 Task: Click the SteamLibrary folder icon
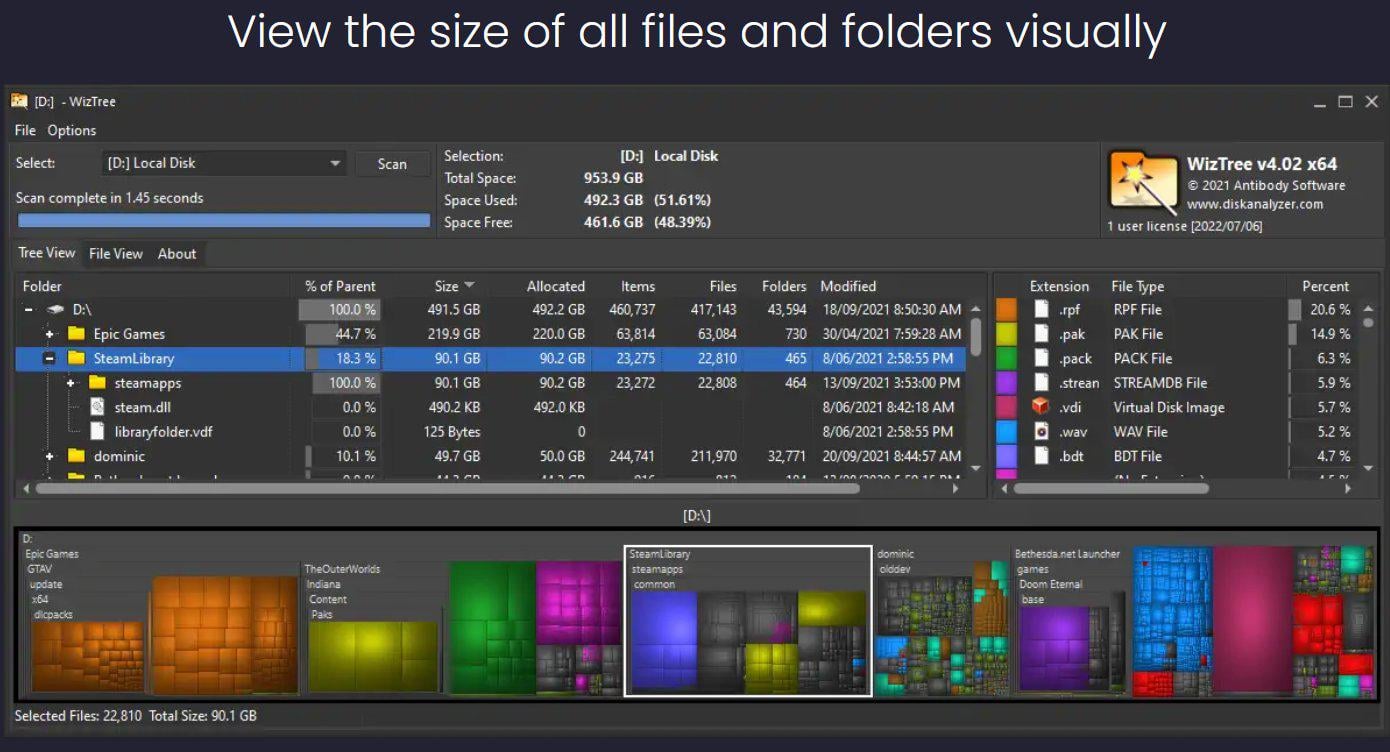[x=76, y=358]
